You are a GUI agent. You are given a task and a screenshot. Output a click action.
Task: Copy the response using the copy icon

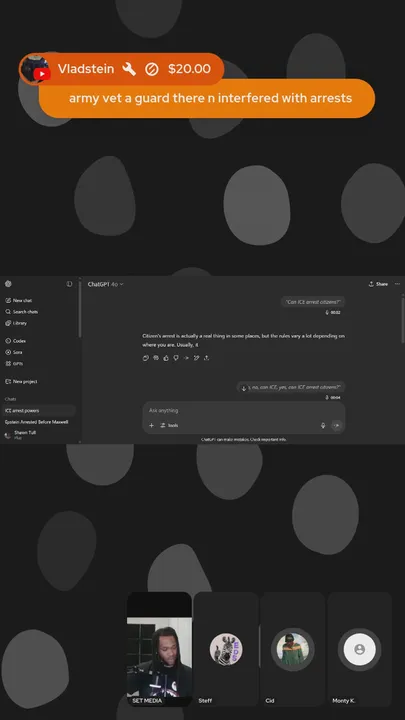(146, 358)
